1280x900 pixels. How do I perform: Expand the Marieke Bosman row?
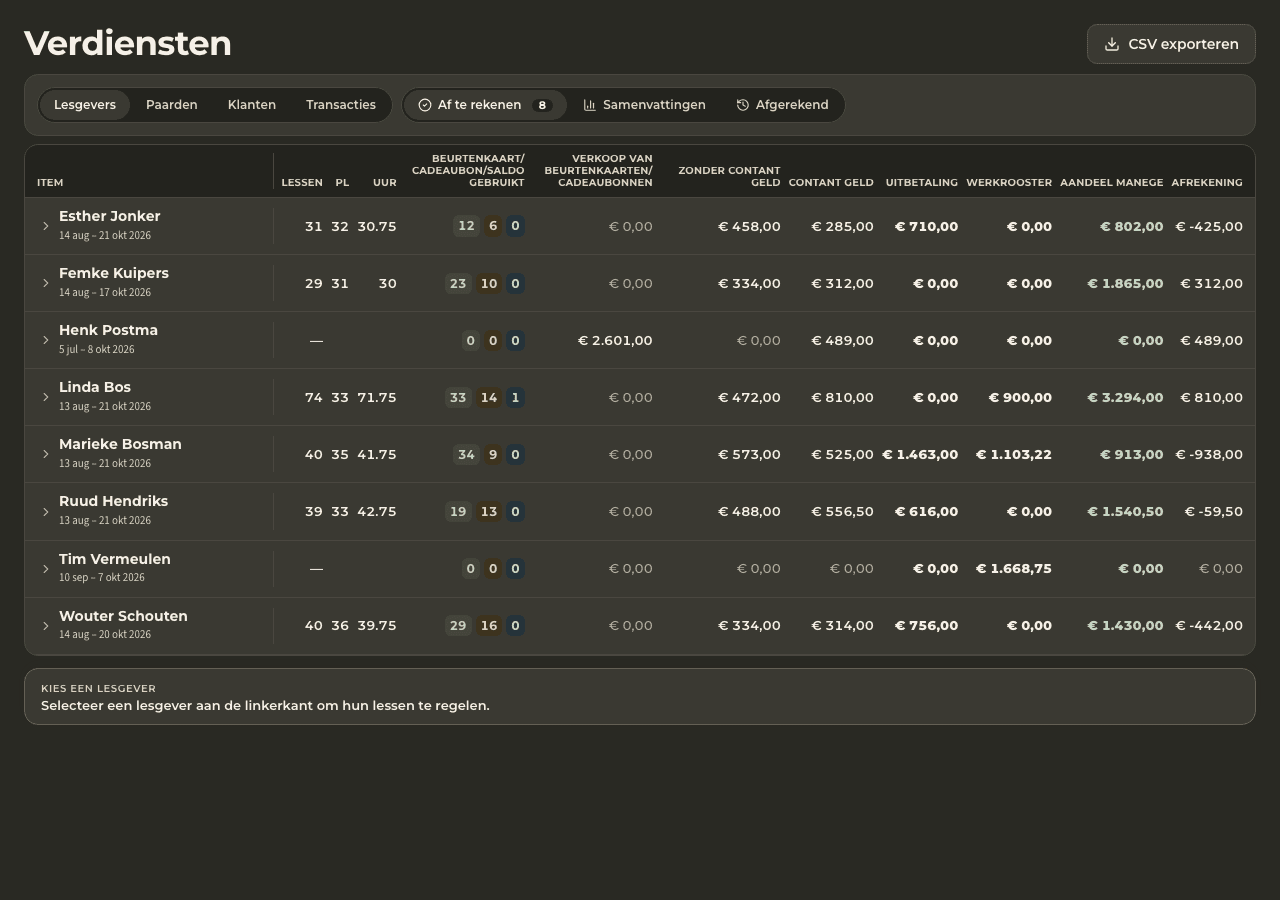pyautogui.click(x=46, y=454)
